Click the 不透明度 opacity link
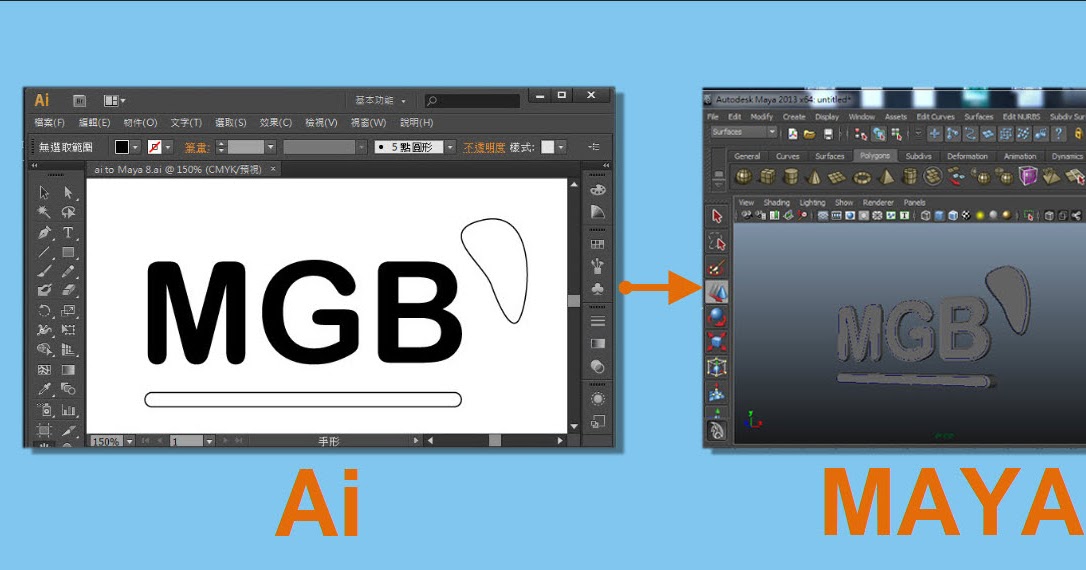The width and height of the screenshot is (1086, 570). pyautogui.click(x=483, y=148)
